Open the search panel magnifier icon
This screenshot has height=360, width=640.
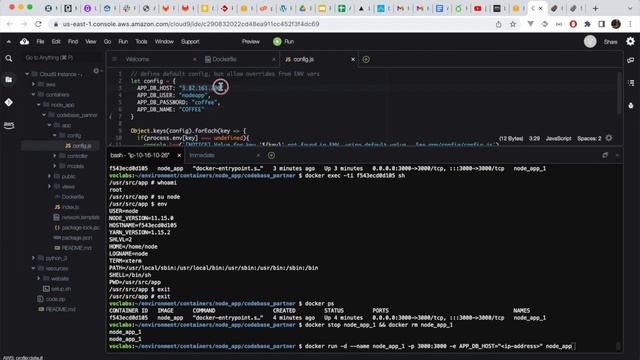[x=9, y=59]
